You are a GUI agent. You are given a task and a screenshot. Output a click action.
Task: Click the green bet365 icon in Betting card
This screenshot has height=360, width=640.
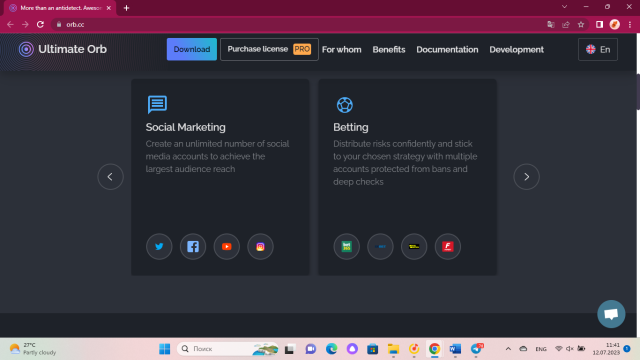click(x=347, y=247)
